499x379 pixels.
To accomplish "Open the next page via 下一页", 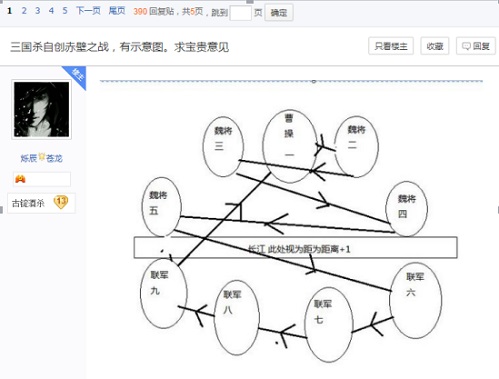I will click(x=88, y=11).
